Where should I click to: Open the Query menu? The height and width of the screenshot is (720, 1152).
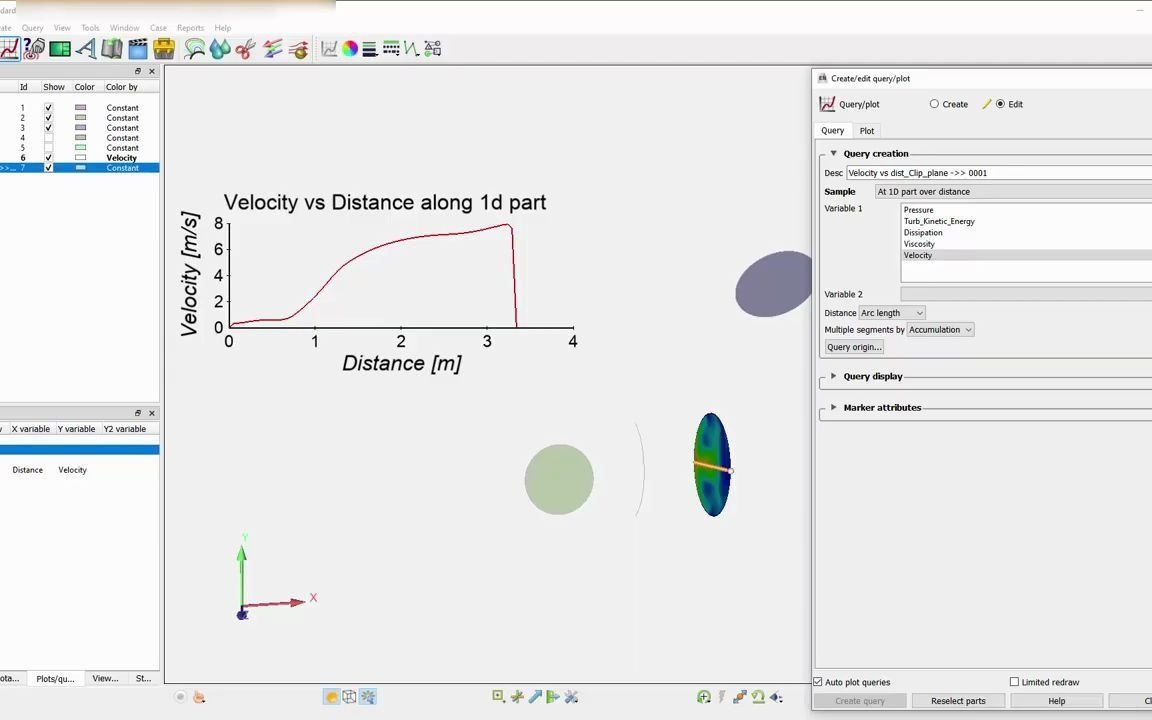click(x=32, y=27)
